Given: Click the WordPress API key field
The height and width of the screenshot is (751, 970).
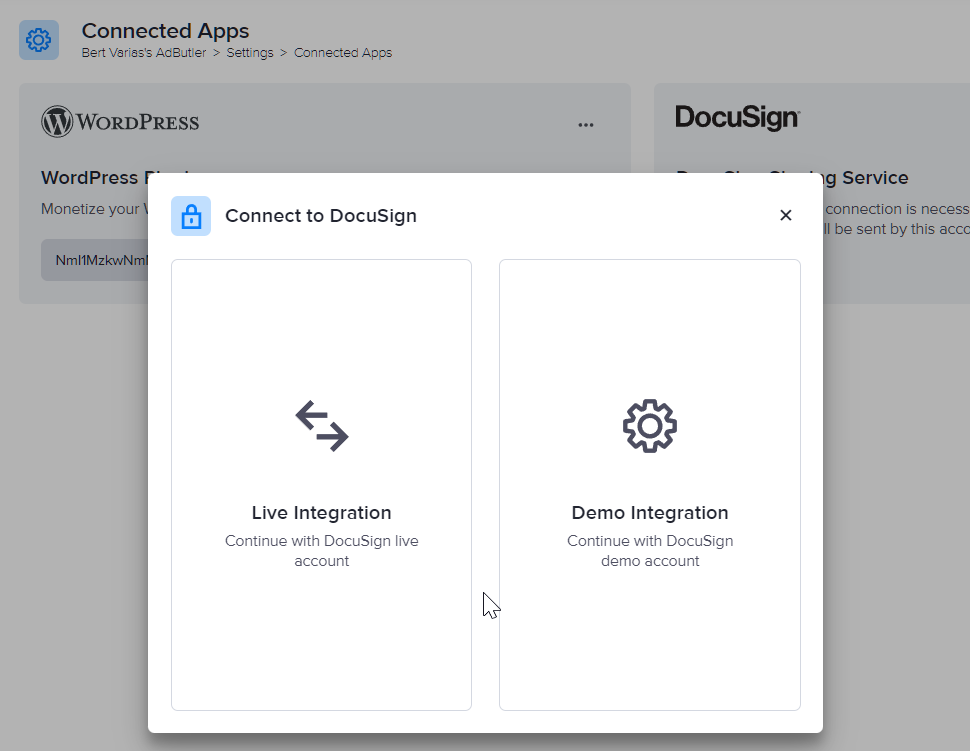Looking at the screenshot, I should point(95,260).
